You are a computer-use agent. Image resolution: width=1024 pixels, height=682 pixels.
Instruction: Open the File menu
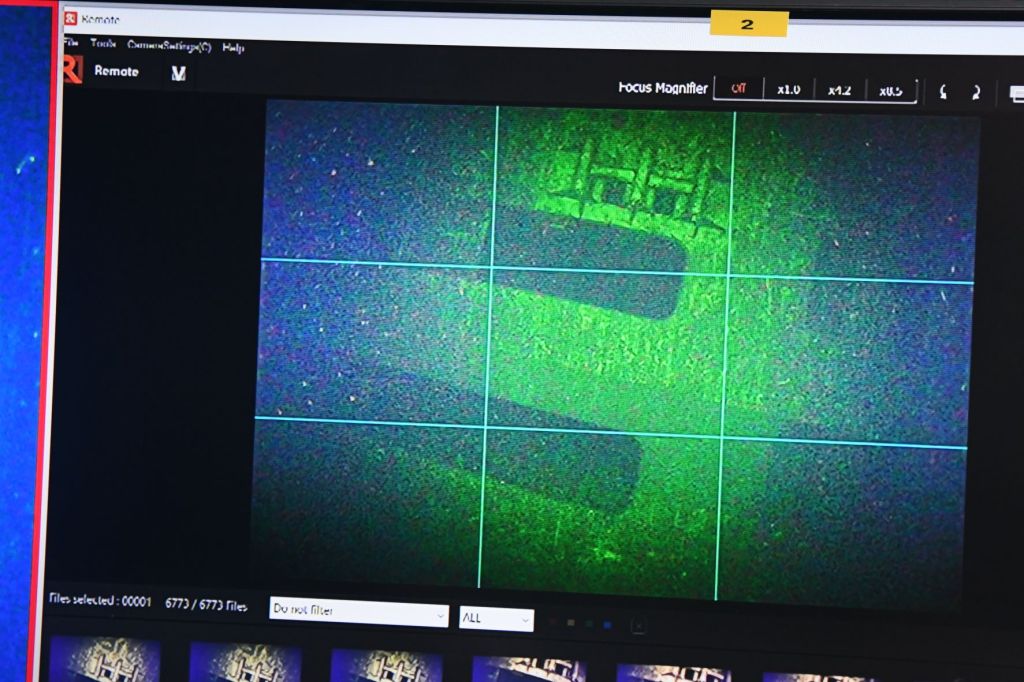[x=70, y=44]
